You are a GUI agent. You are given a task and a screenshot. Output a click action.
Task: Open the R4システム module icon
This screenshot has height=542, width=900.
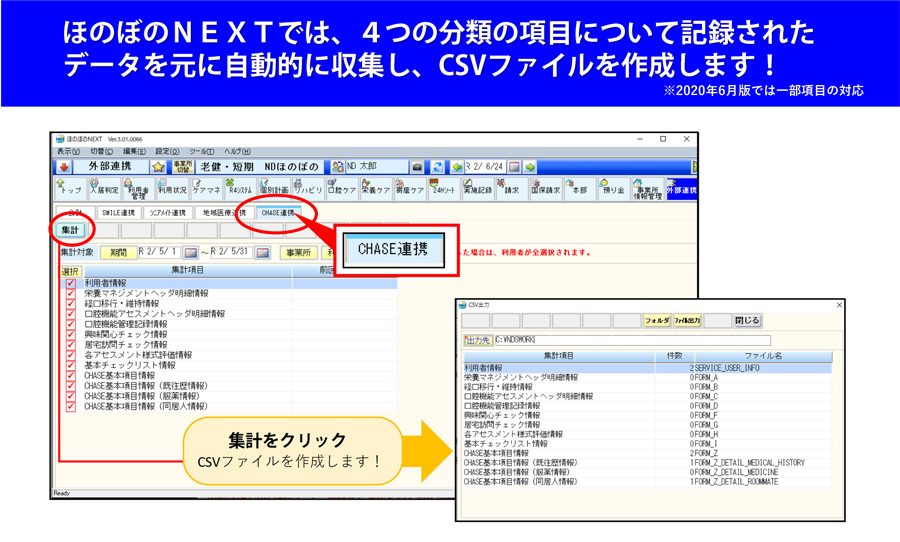pos(240,189)
